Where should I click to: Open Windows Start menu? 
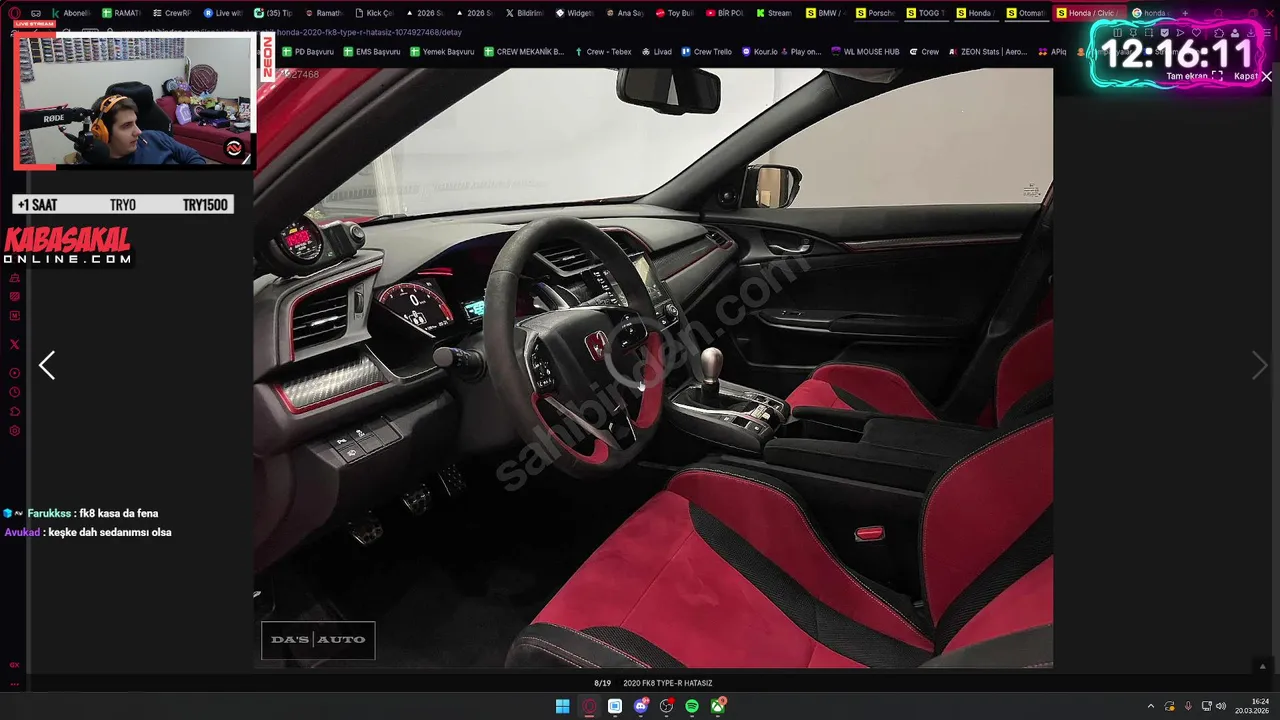tap(563, 706)
